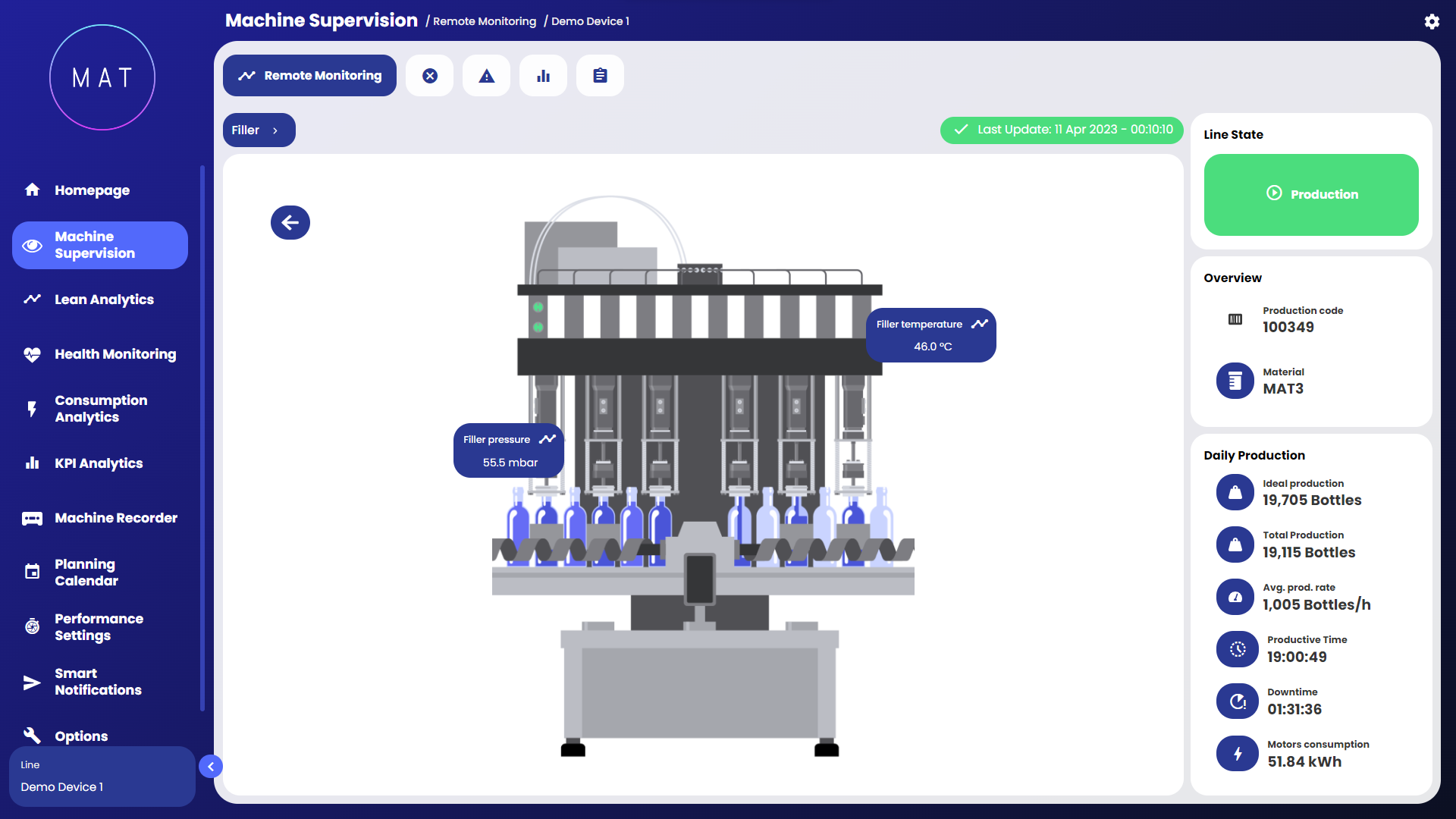Select the Remote Monitoring tab
This screenshot has width=1456, height=819.
tap(309, 76)
